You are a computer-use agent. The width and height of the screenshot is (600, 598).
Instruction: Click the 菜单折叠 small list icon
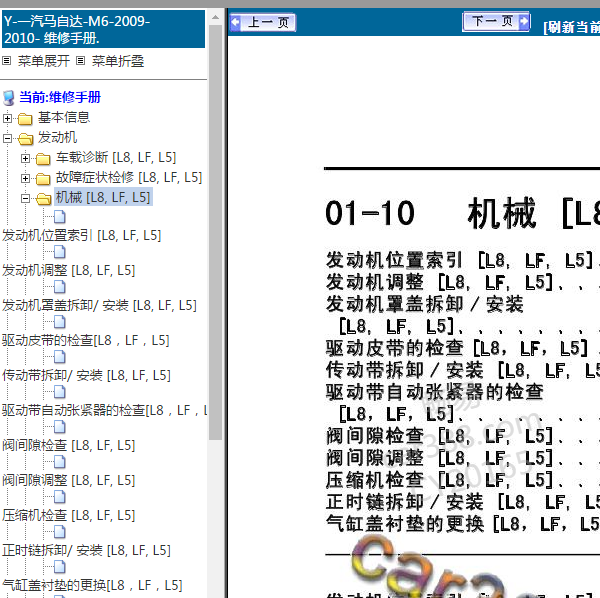(x=80, y=60)
